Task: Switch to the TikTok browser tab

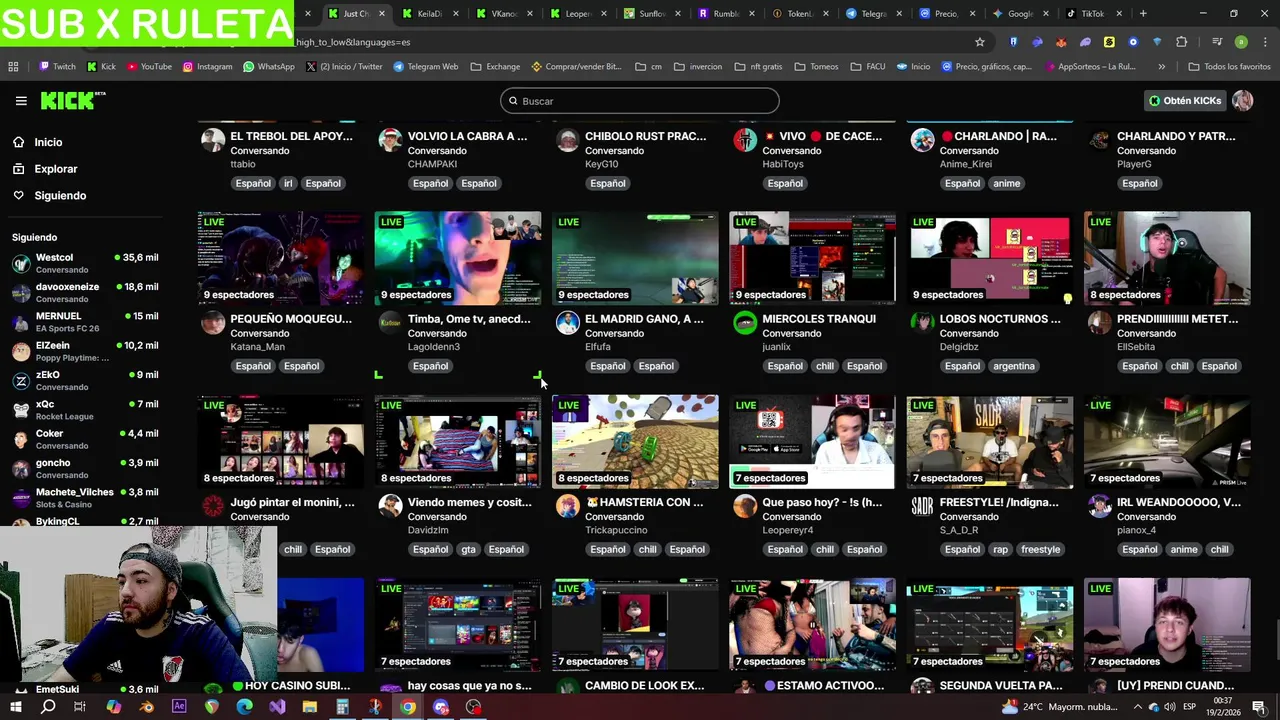Action: click(1093, 14)
